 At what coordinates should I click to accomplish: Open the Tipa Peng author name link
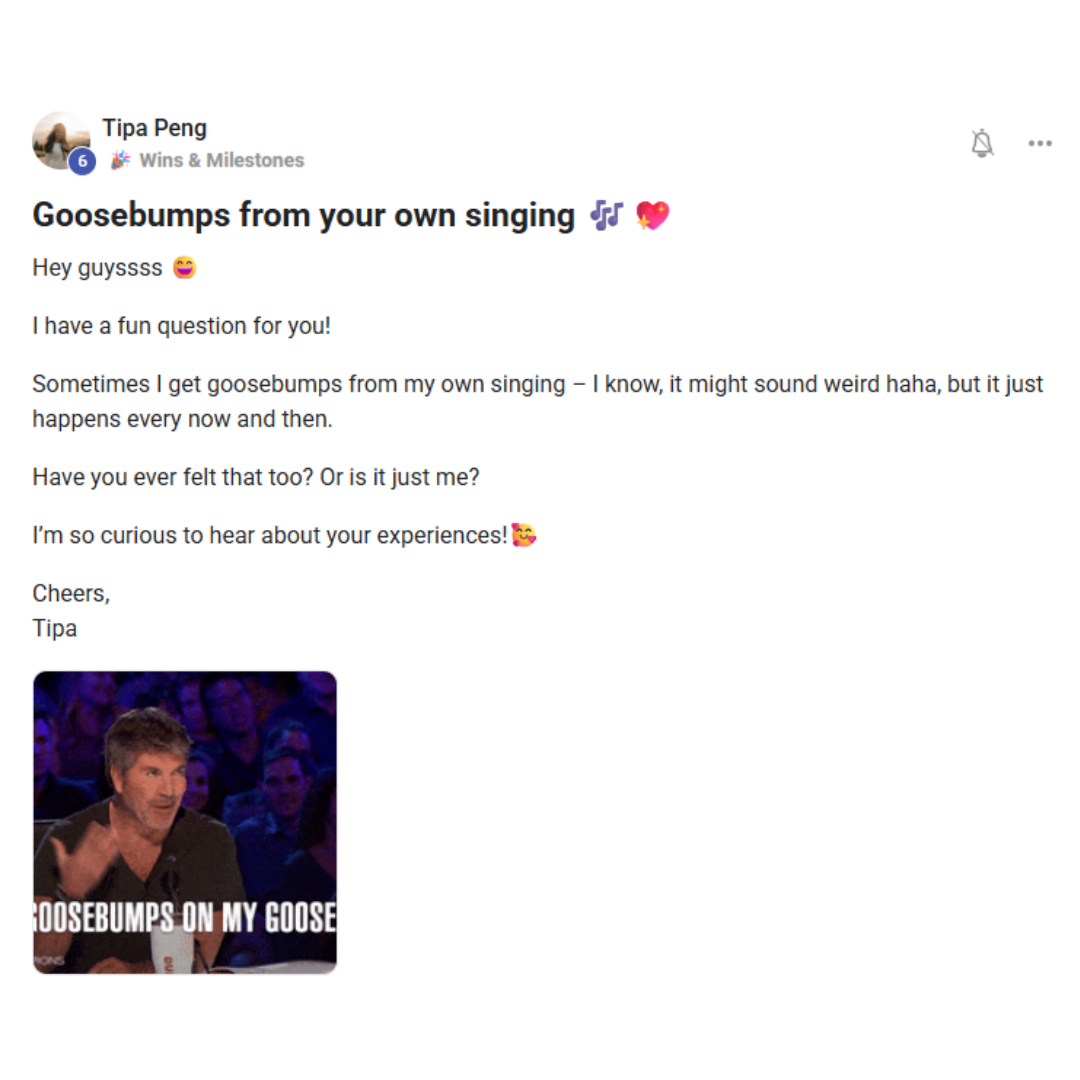154,128
